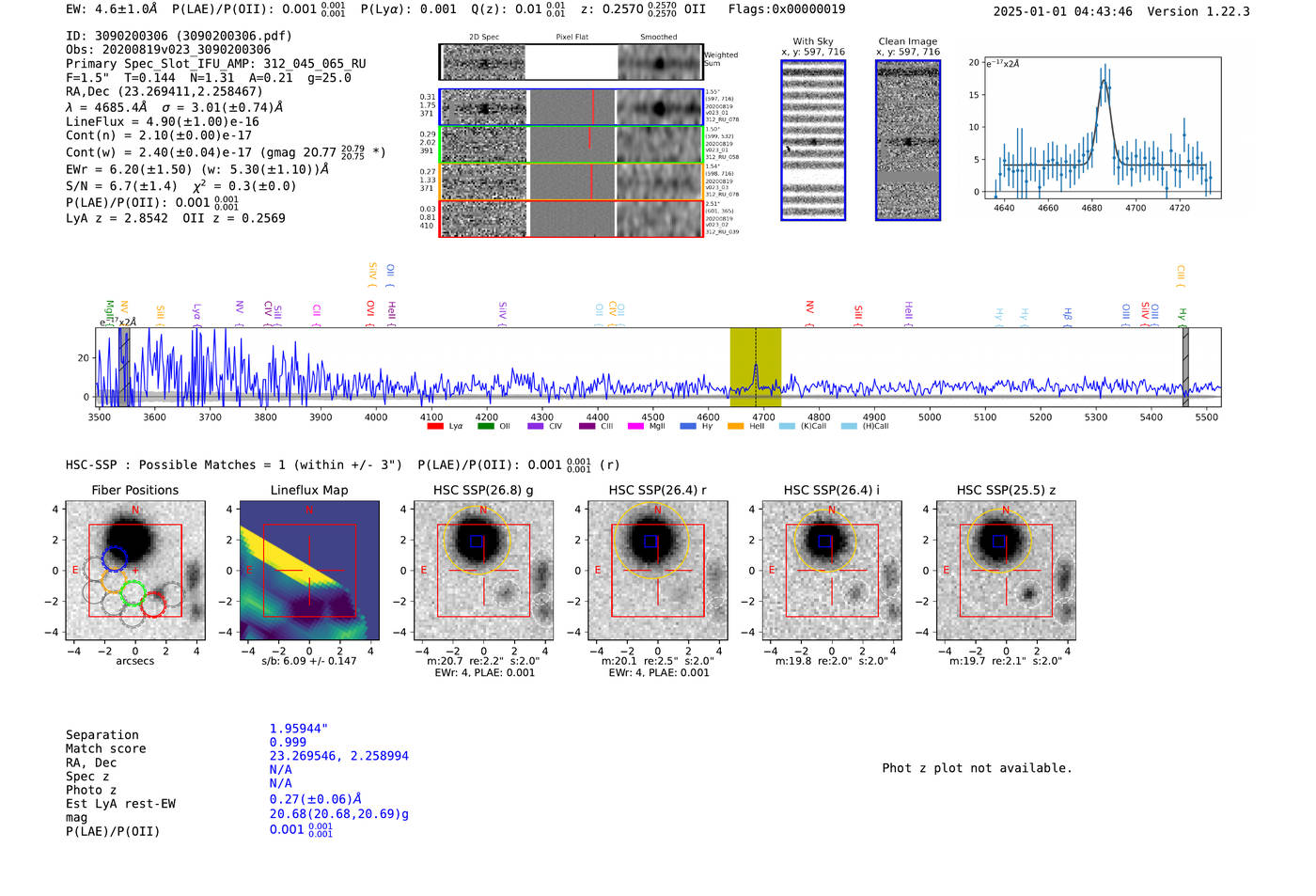Click the Lineflux Map panel
The width and height of the screenshot is (1316, 896).
(309, 571)
